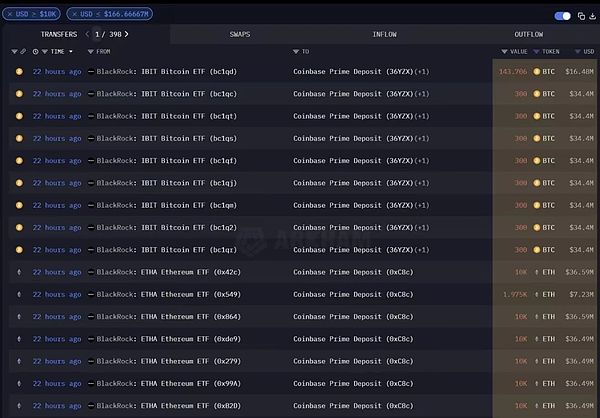This screenshot has height=418, width=600.
Task: Open the TOKEN column filter dropdown
Action: click(536, 51)
